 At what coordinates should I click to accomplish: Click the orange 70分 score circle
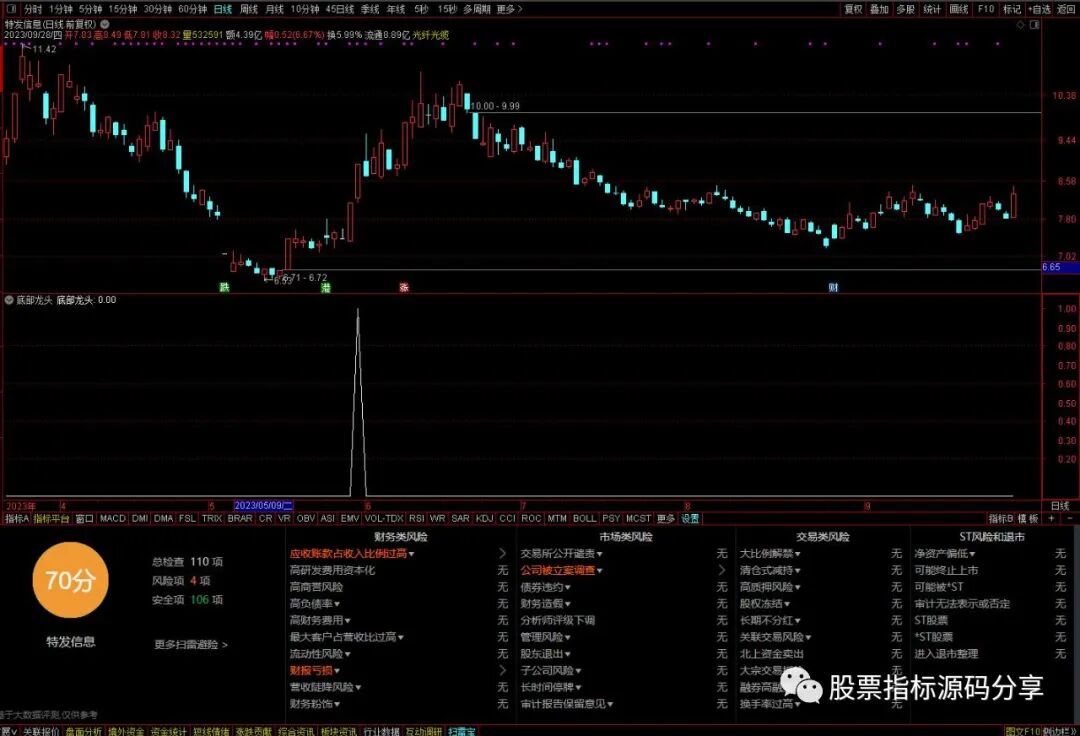pos(70,580)
